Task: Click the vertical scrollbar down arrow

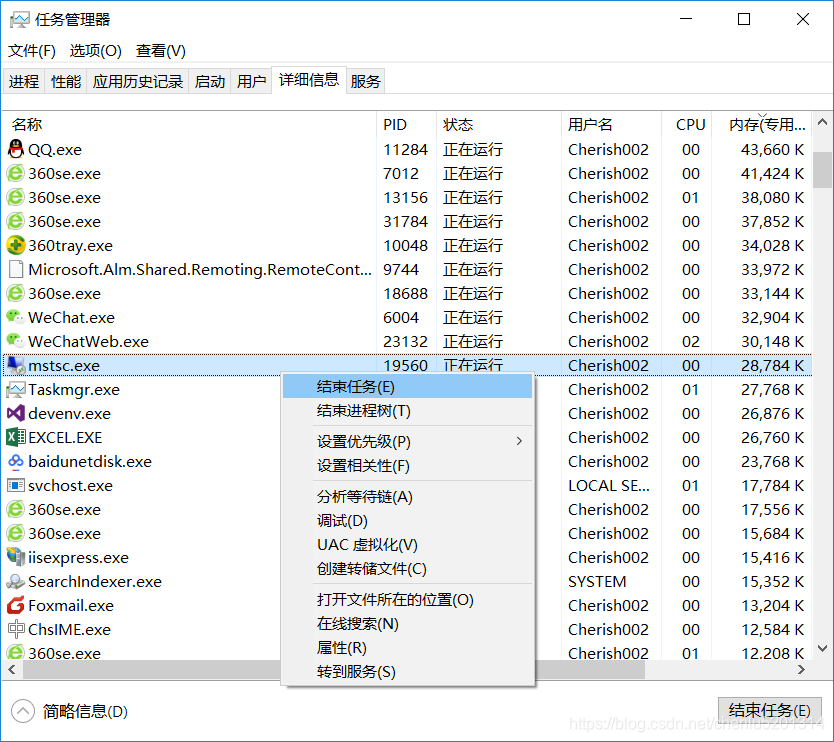Action: (822, 648)
